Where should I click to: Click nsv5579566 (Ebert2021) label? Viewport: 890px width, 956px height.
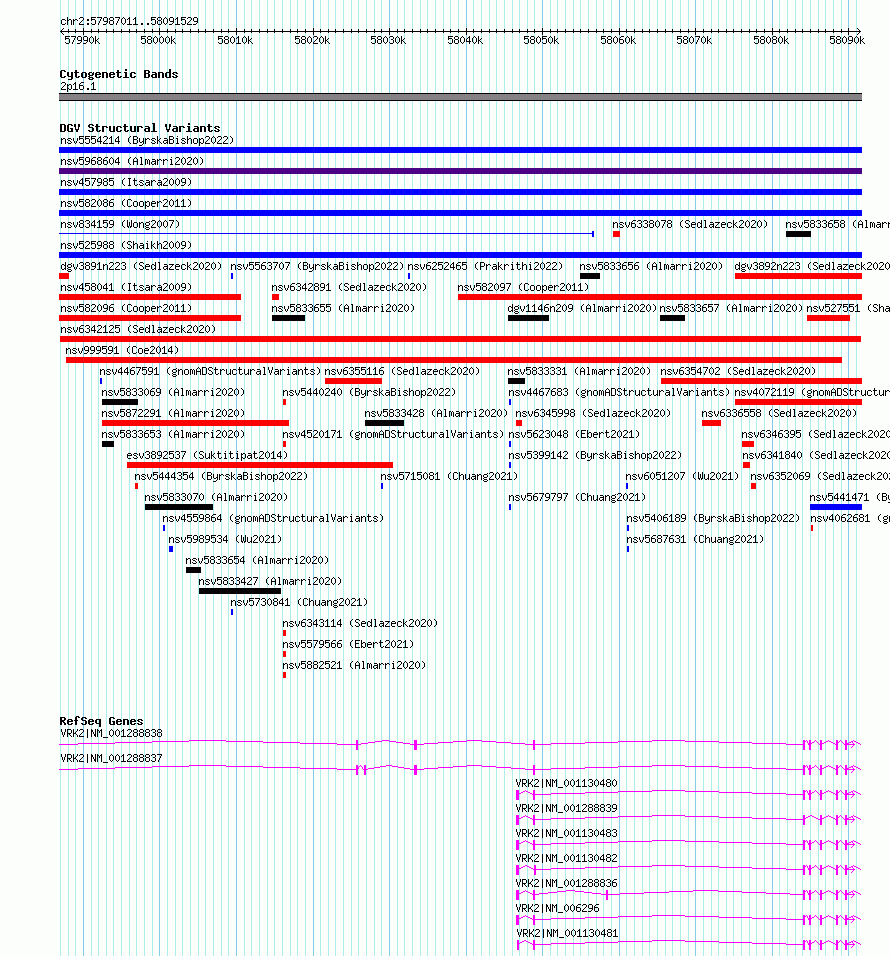348,644
